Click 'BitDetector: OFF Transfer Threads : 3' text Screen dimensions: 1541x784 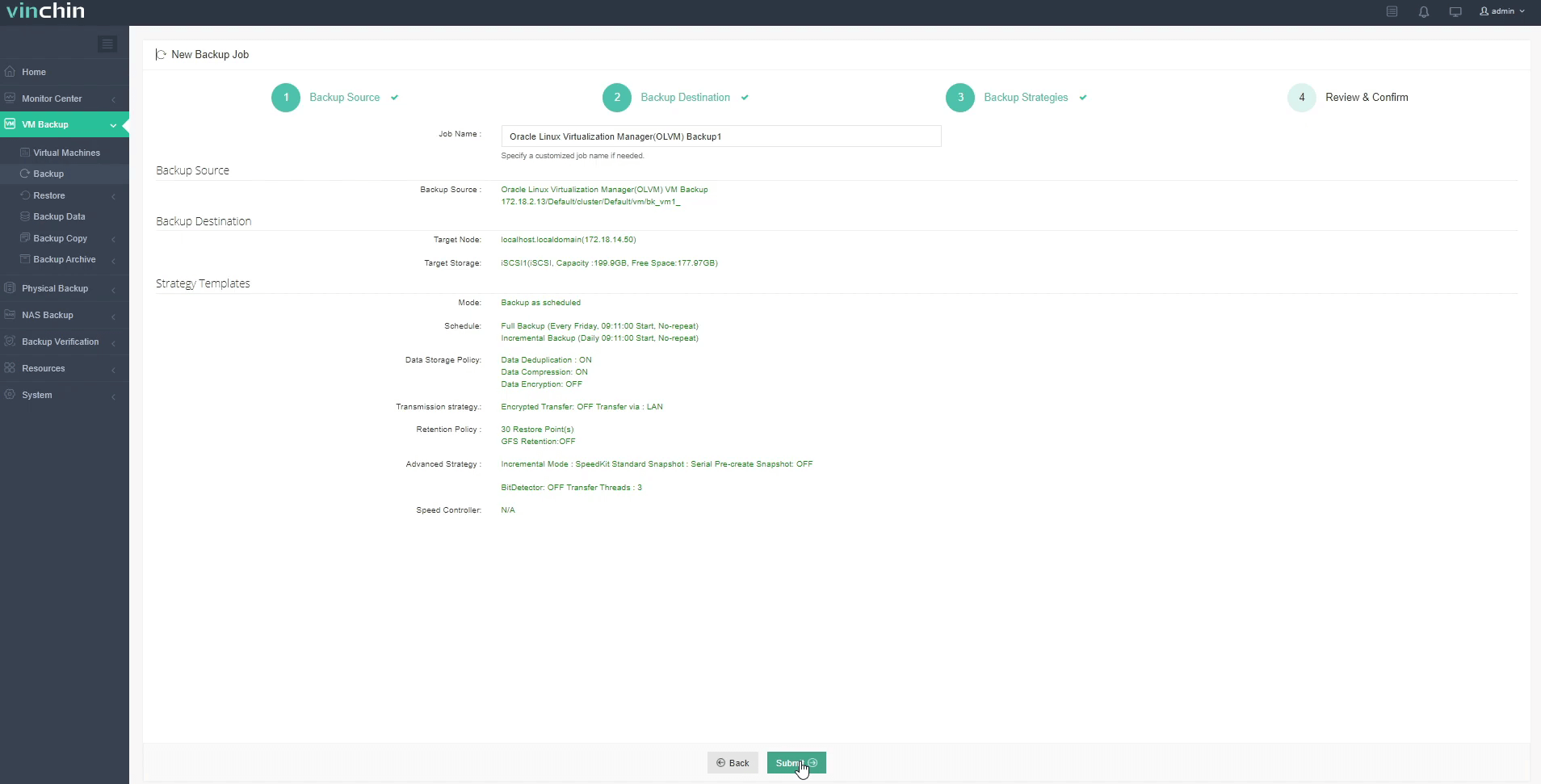[x=571, y=488]
